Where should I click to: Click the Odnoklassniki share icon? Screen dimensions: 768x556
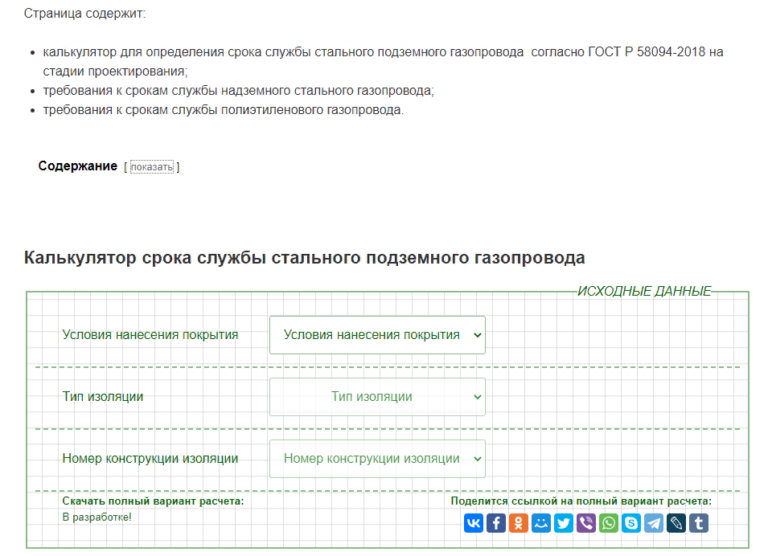coord(519,523)
